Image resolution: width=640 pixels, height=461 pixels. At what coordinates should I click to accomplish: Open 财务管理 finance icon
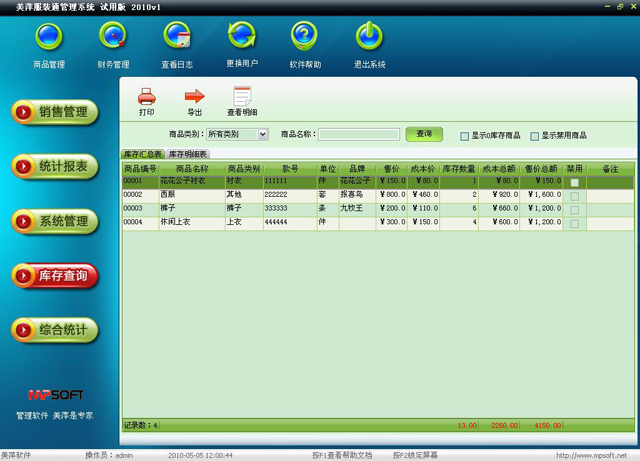[x=113, y=40]
